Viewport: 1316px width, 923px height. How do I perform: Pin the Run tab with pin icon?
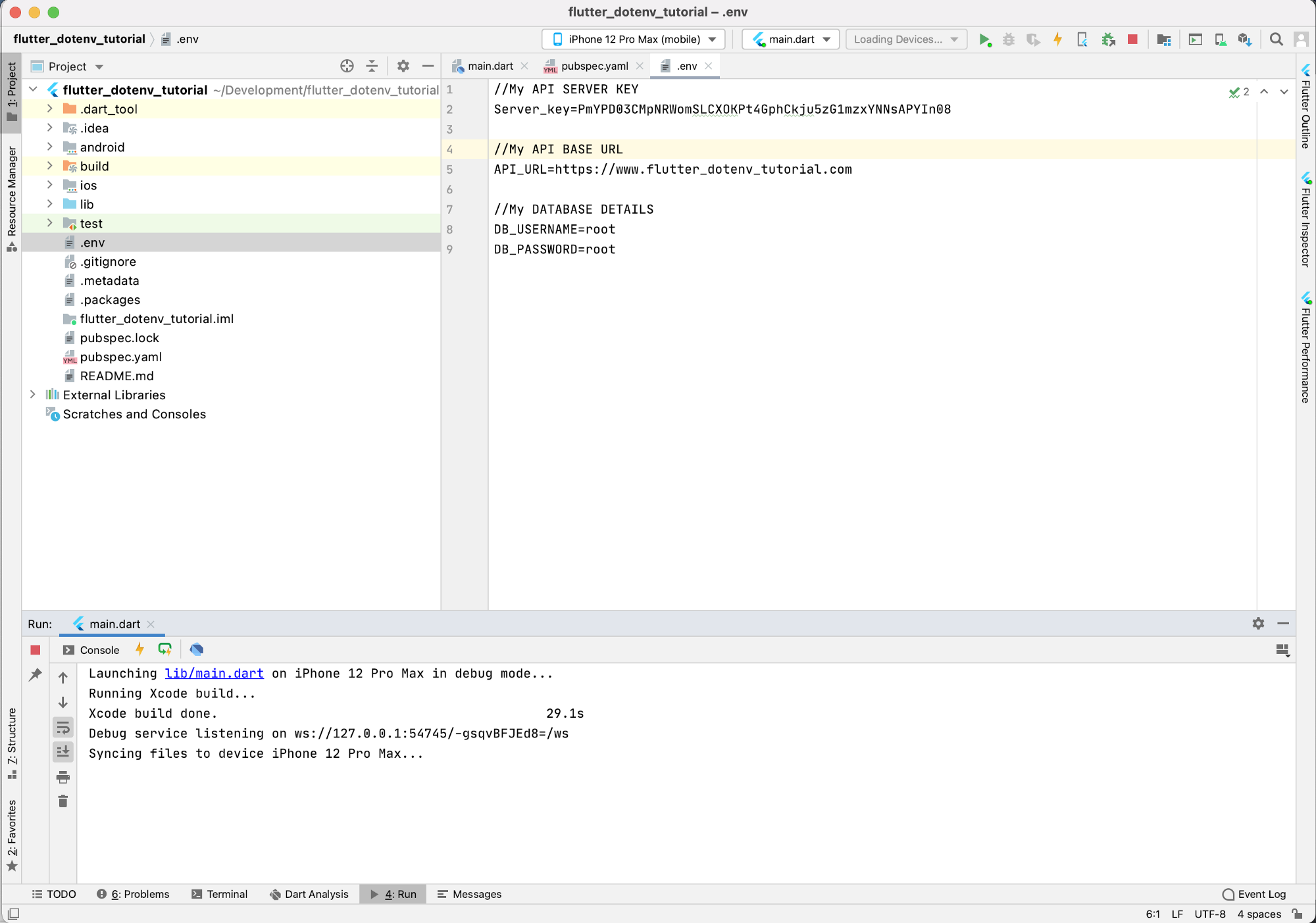coord(36,674)
